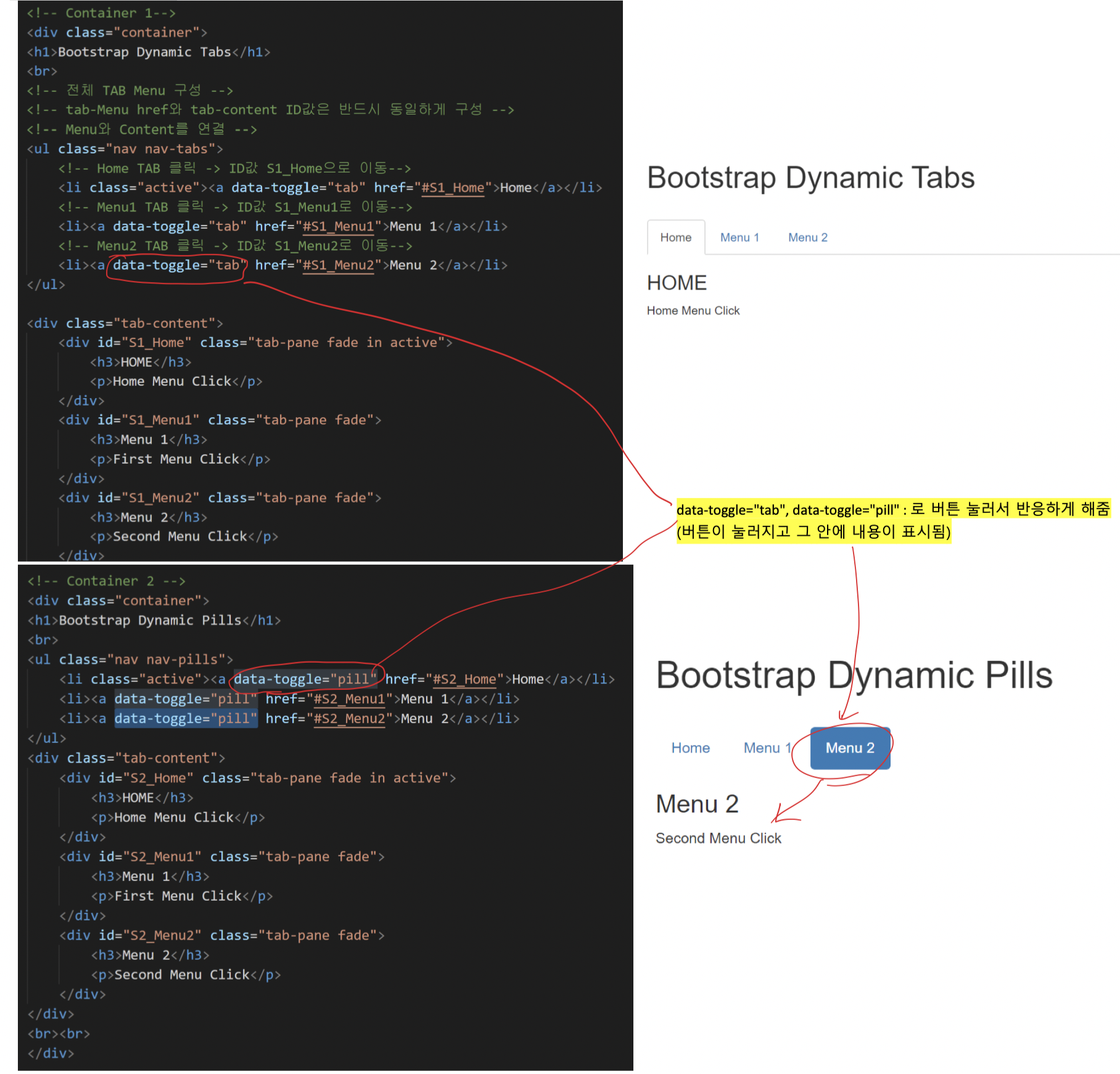Click the 'Home Menu Click' paragraph in preview
This screenshot has height=1074, width=1120.
pos(693,311)
